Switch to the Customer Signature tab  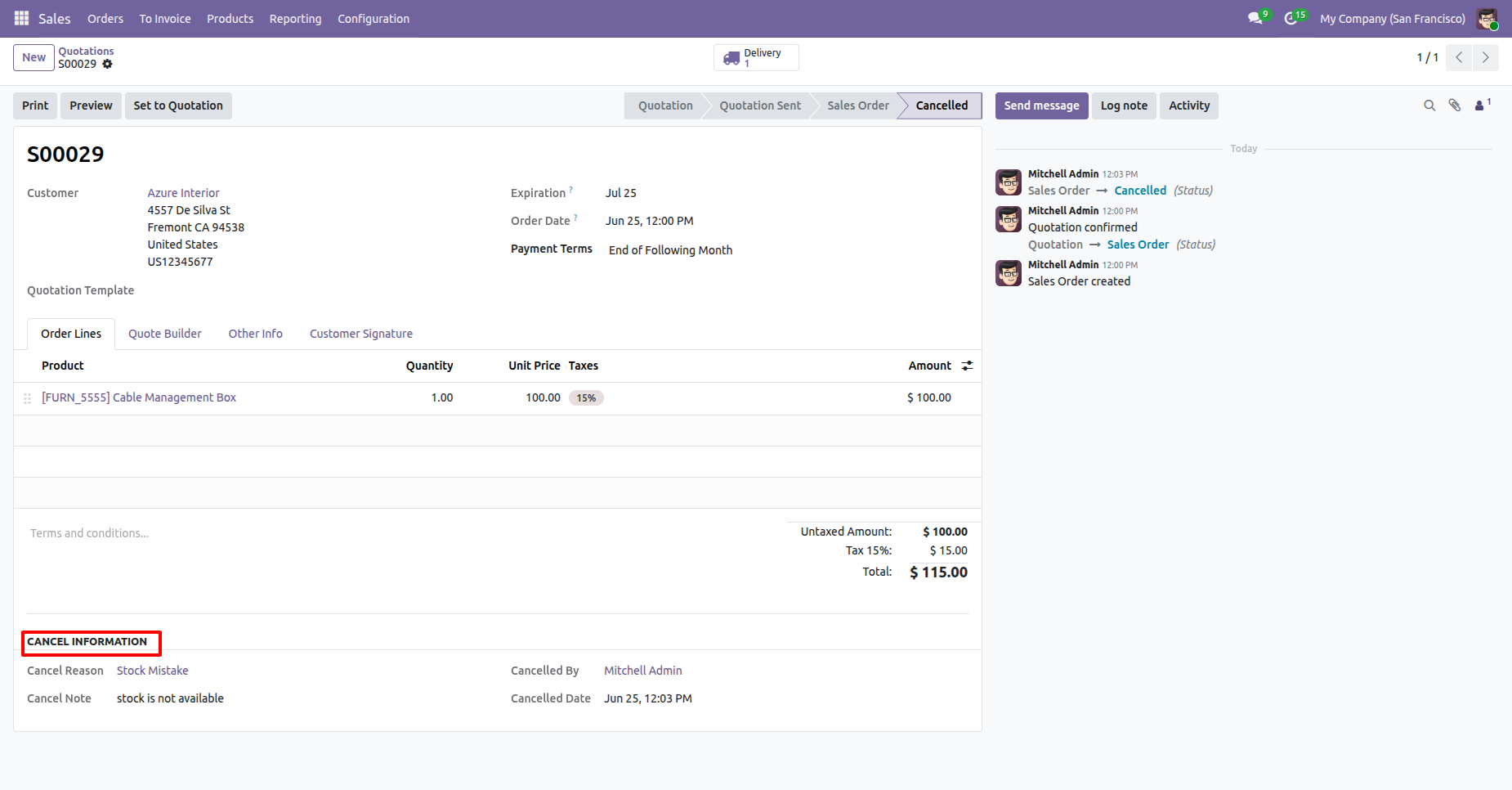360,334
